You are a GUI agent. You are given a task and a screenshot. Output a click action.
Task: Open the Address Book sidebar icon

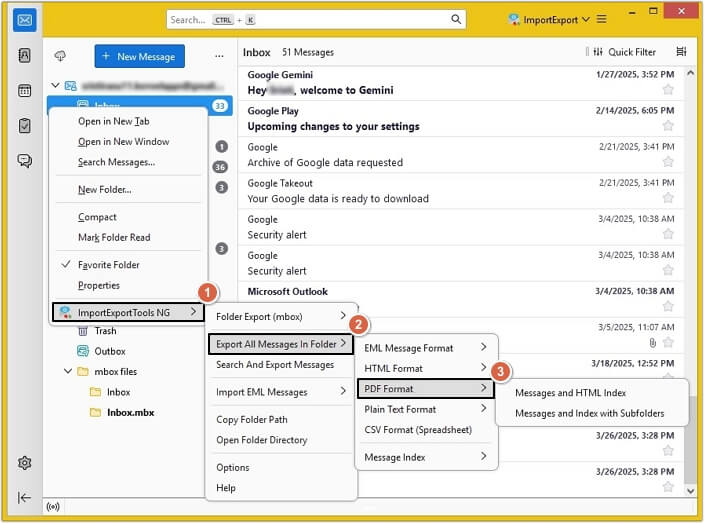coord(25,56)
